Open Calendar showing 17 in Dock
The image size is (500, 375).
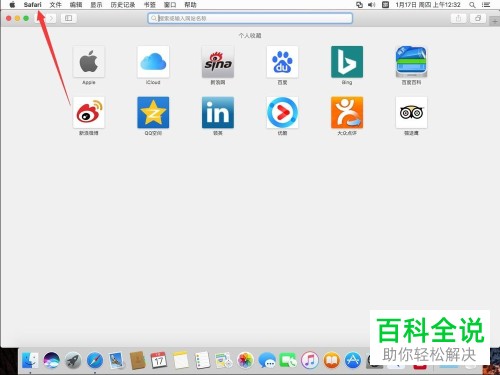159,360
